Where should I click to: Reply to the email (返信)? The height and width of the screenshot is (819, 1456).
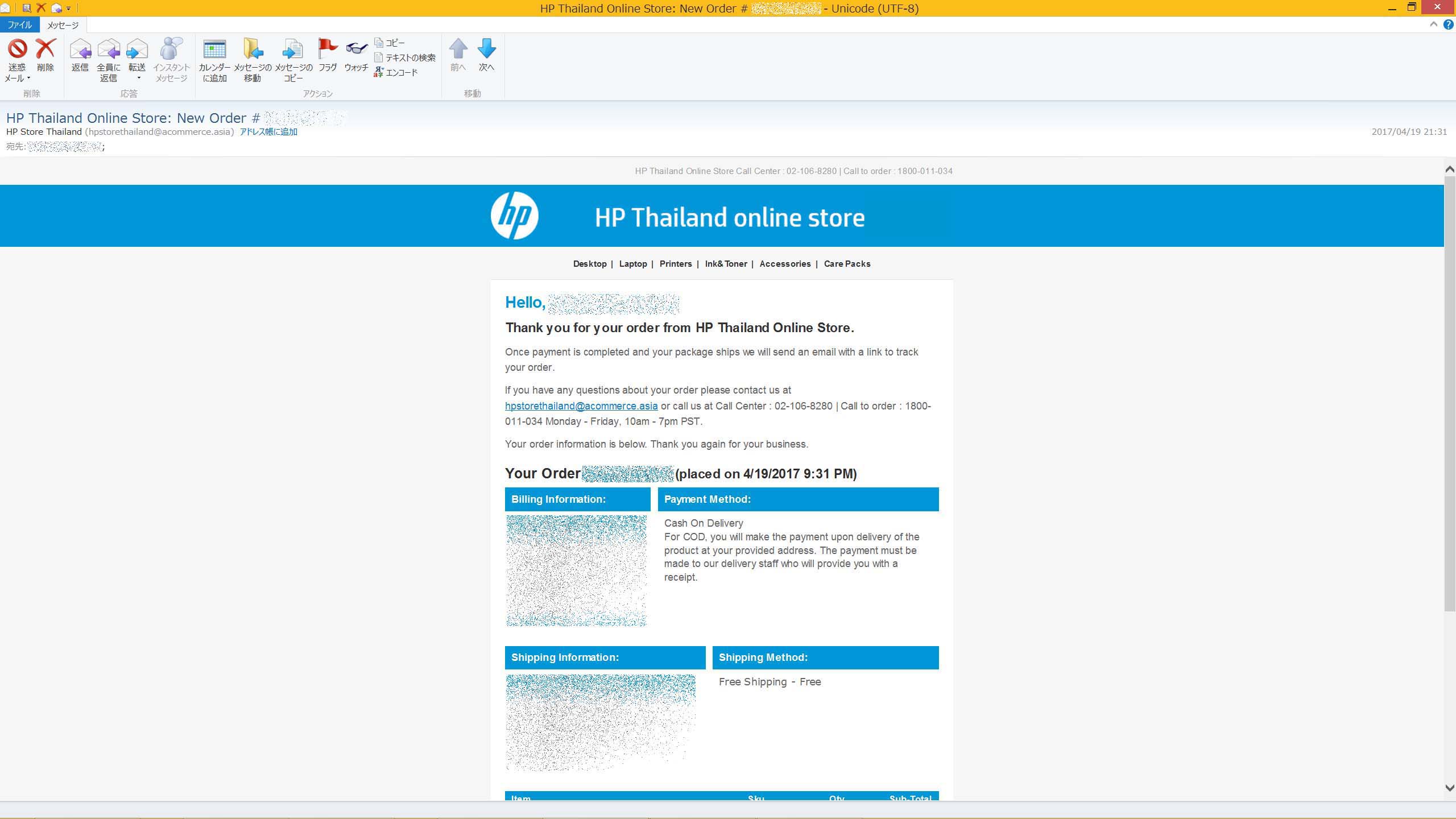coord(80,55)
